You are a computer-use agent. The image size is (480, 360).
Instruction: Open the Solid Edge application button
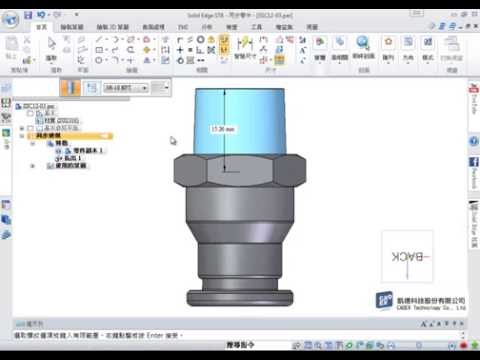11,19
